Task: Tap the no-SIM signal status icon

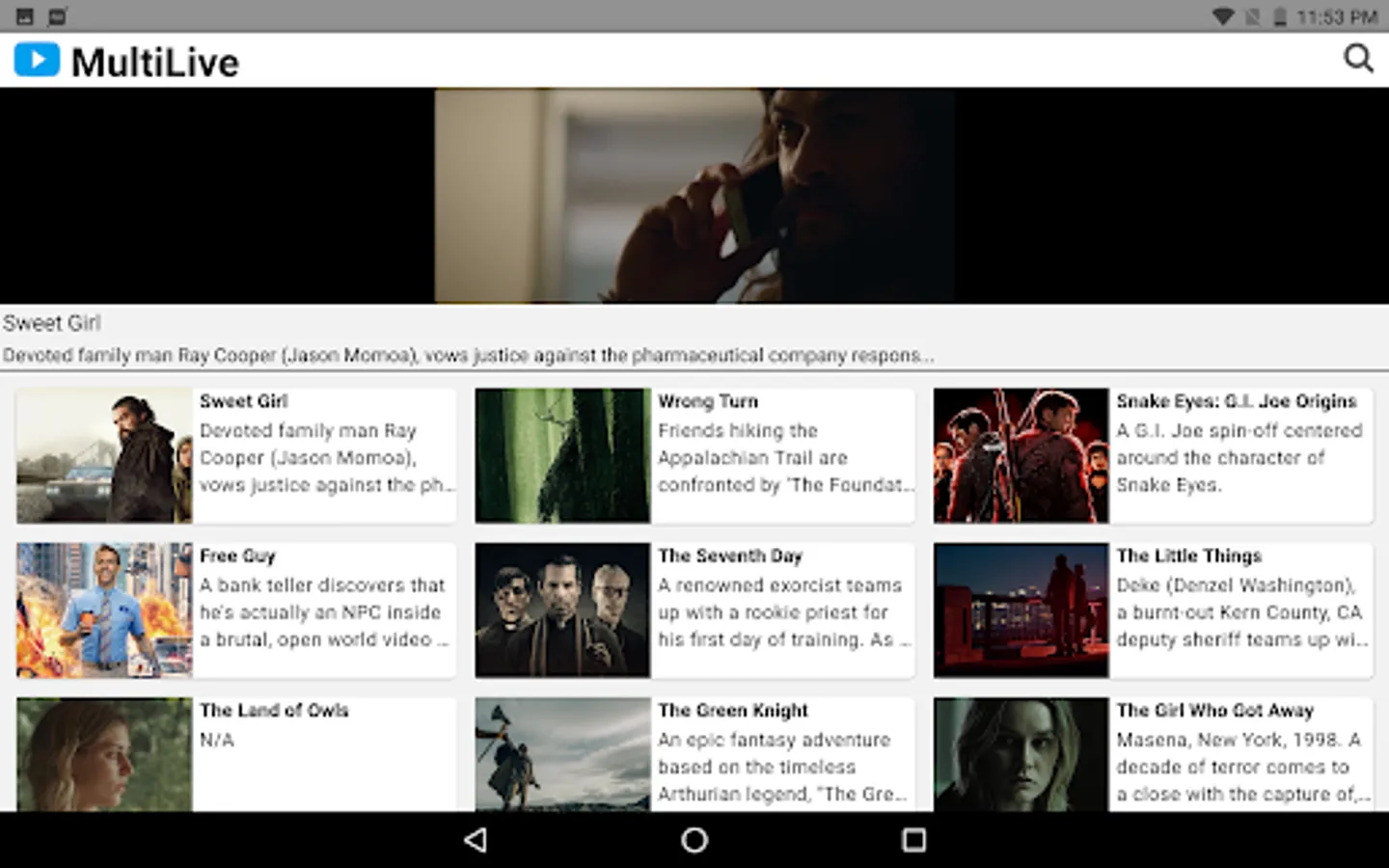Action: 1252,16
